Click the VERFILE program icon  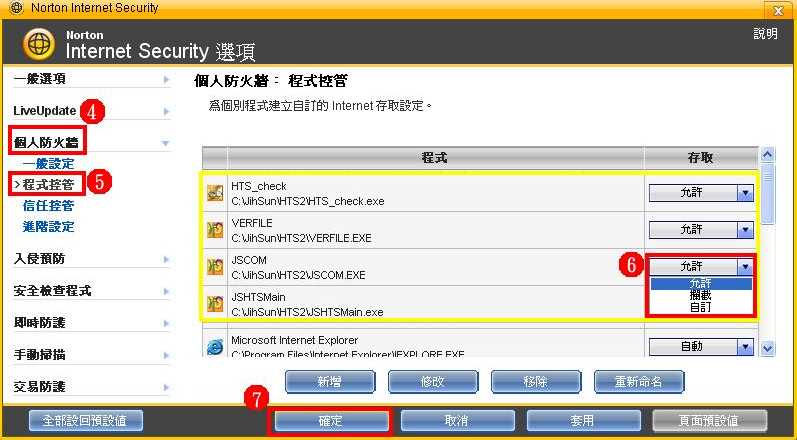214,230
